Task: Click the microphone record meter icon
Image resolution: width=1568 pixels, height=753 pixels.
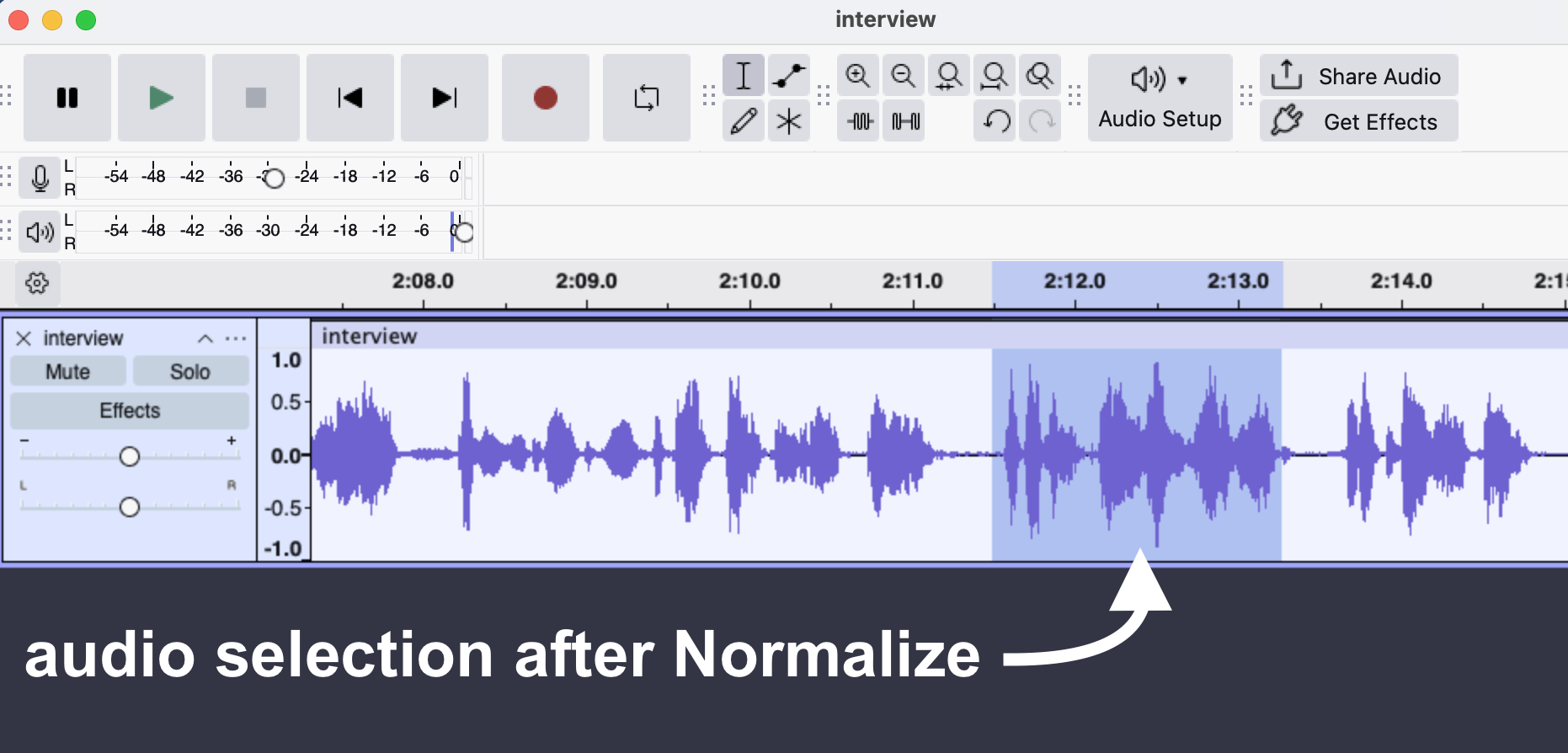Action: pyautogui.click(x=40, y=178)
